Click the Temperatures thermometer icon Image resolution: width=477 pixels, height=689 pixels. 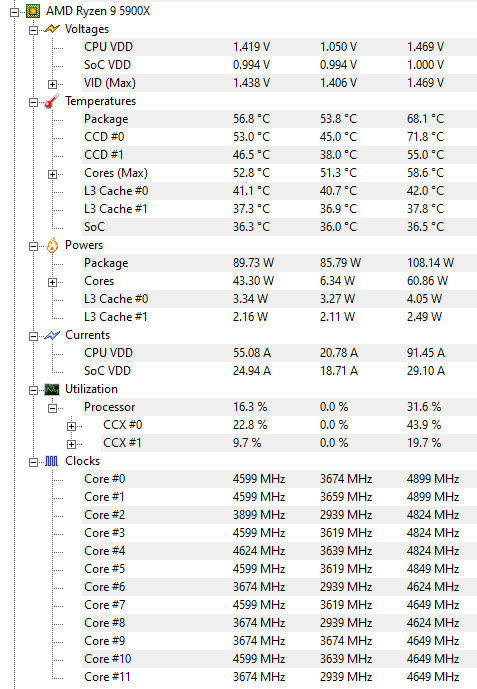52,101
